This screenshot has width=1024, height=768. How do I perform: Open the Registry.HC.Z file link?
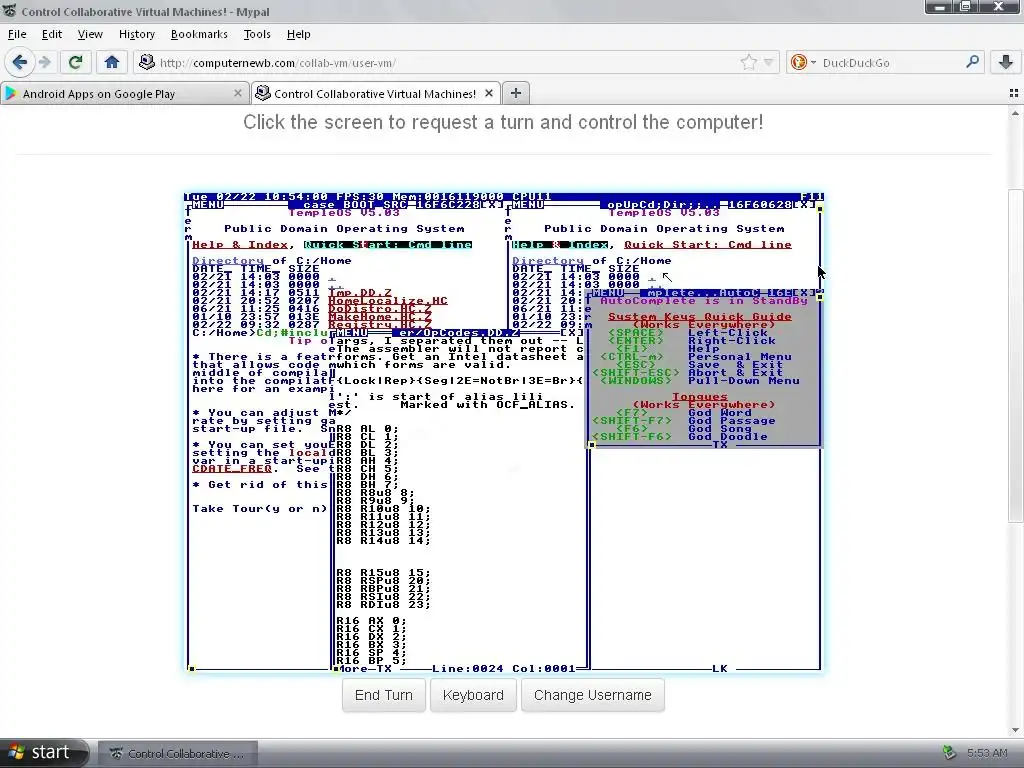coord(380,325)
